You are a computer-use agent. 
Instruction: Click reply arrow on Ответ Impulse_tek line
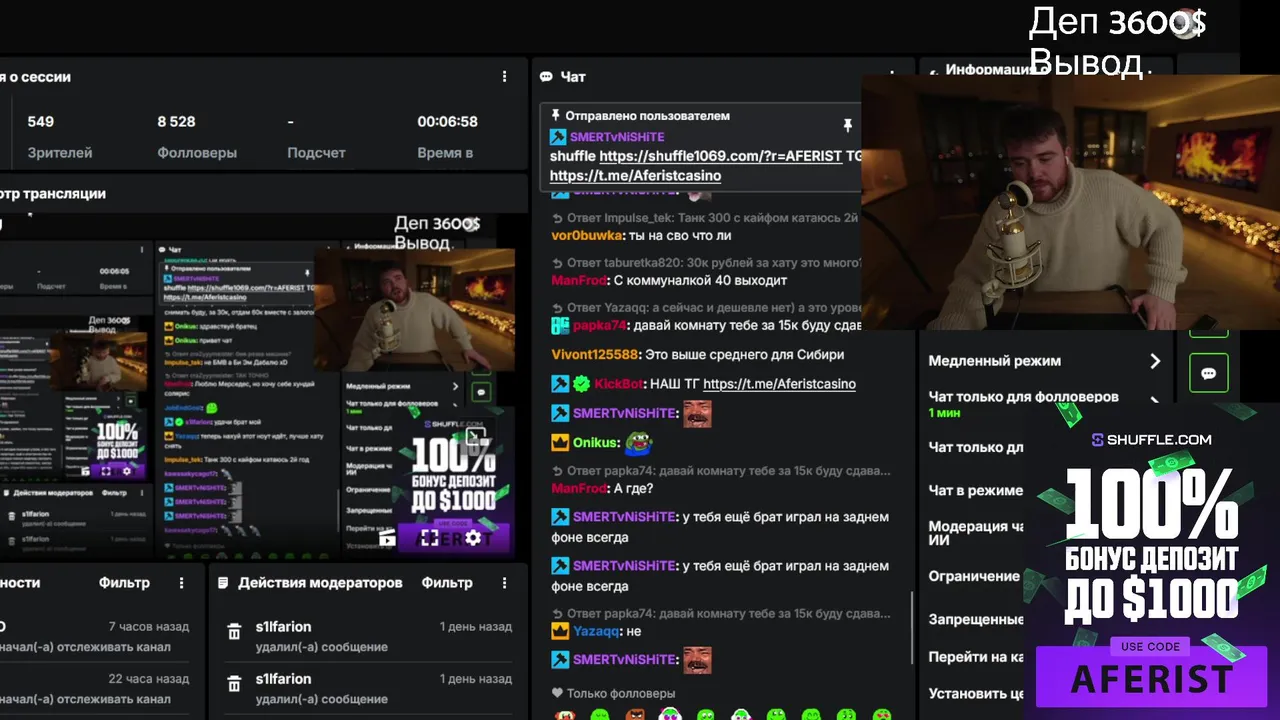557,217
